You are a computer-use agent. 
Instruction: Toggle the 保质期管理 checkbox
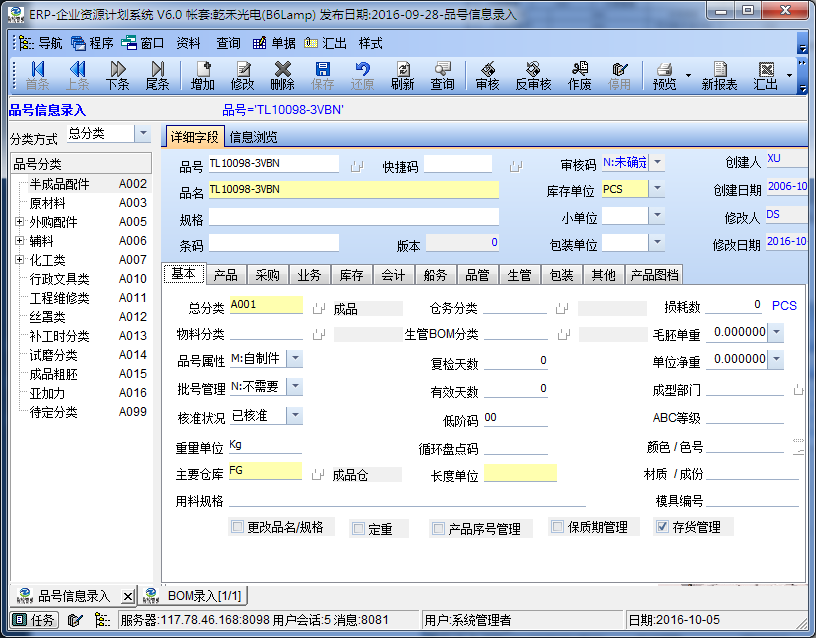point(557,527)
